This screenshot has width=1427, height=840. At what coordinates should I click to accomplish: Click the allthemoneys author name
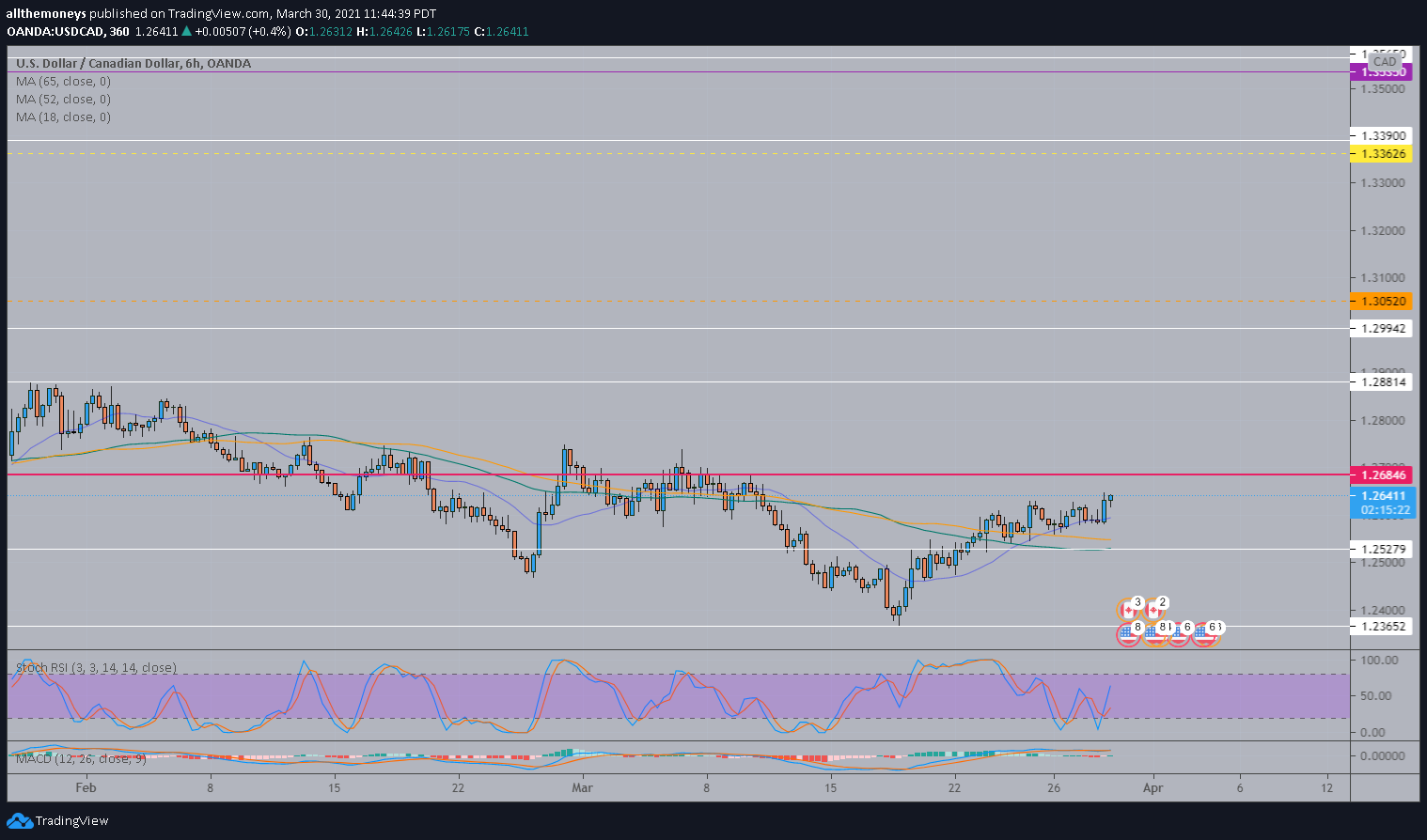click(46, 13)
